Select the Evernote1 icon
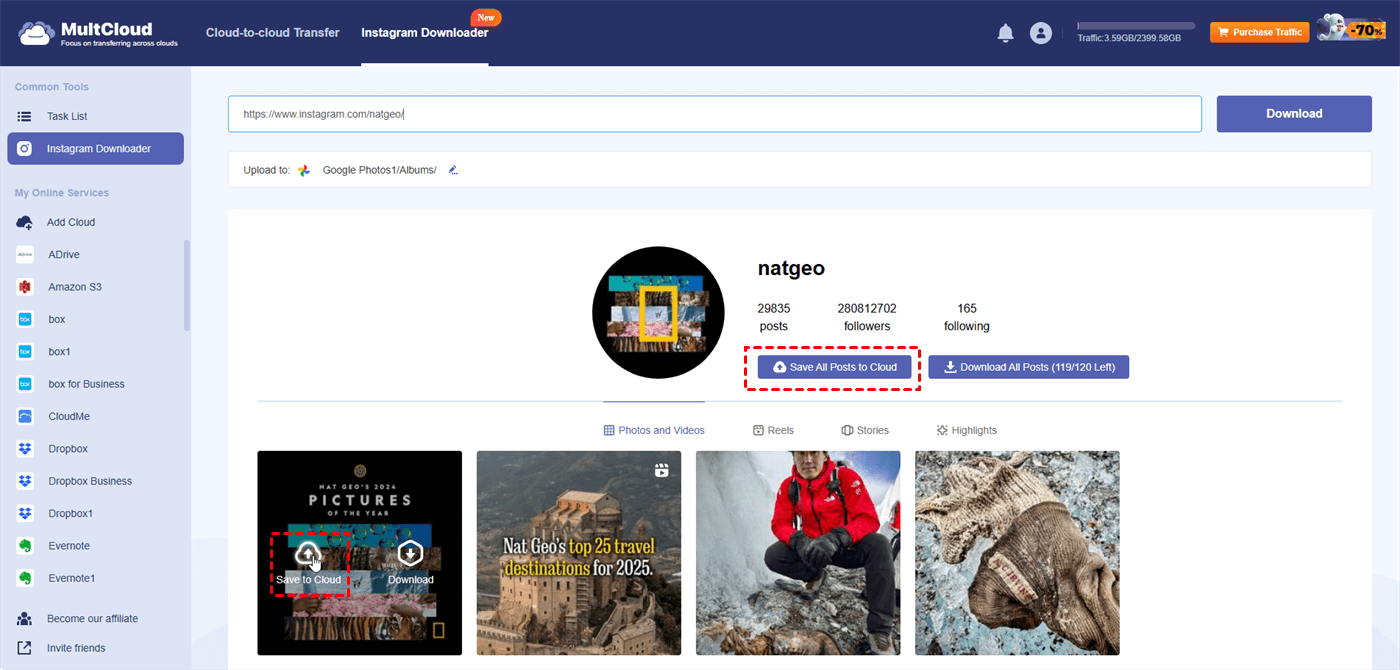The height and width of the screenshot is (670, 1400). [x=25, y=578]
